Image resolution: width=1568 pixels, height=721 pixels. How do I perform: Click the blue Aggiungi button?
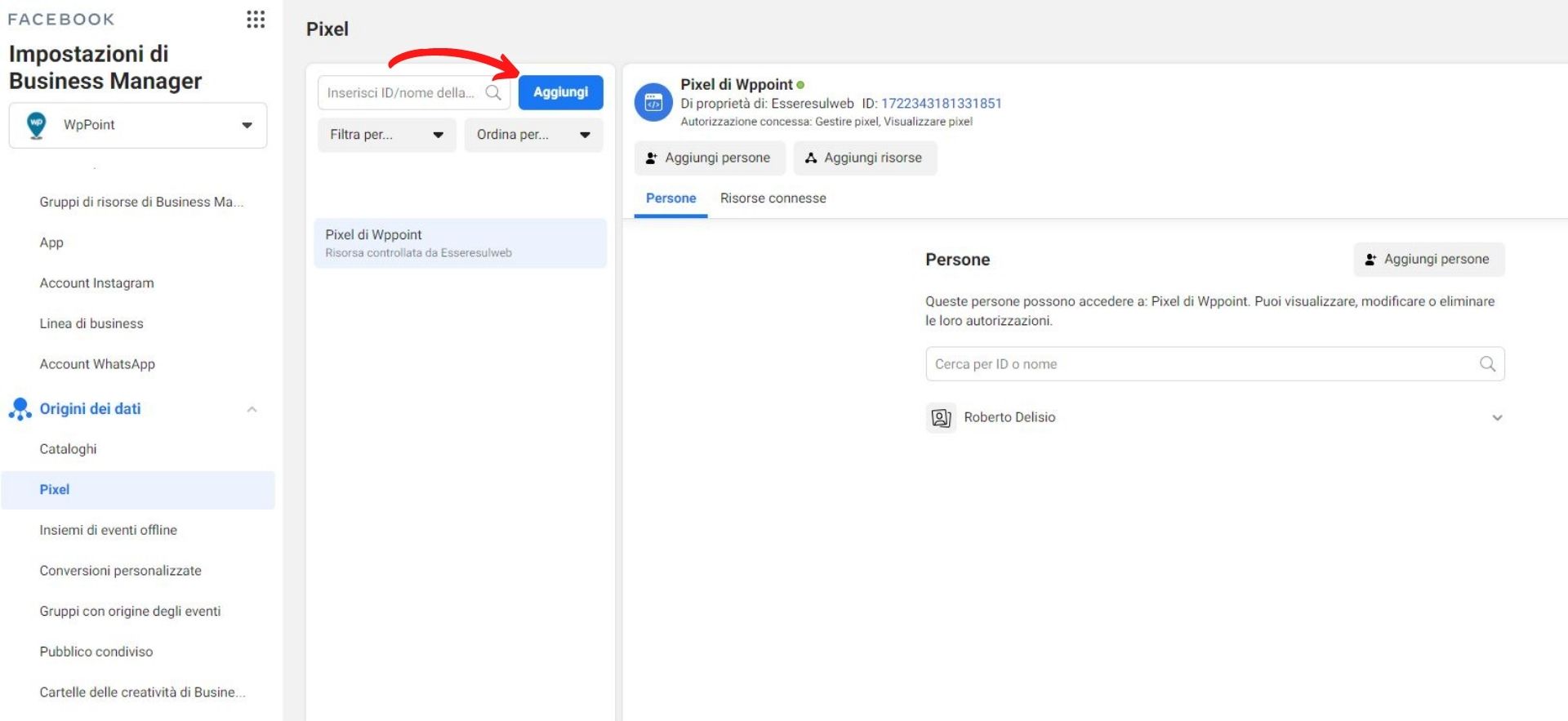coord(560,92)
